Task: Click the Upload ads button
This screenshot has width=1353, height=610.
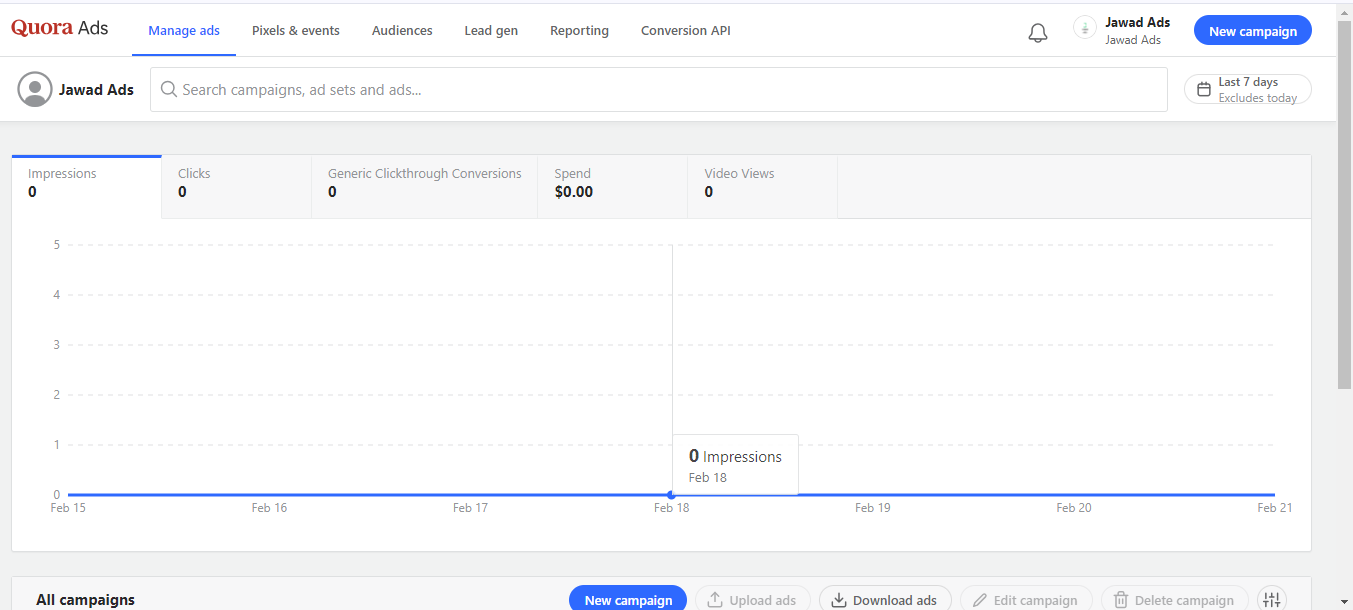Action: click(x=752, y=599)
